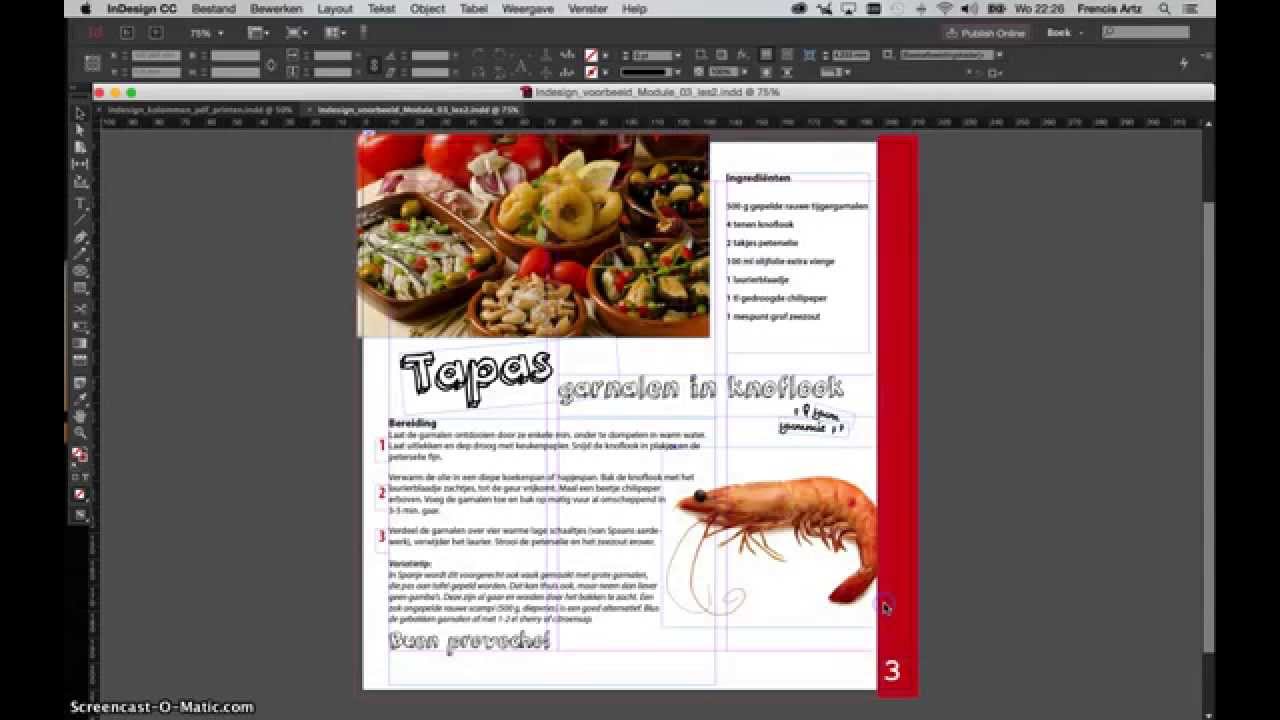Screen dimensions: 1280x720
Task: Open the opacity percentage dropdown arrow
Action: click(x=743, y=72)
